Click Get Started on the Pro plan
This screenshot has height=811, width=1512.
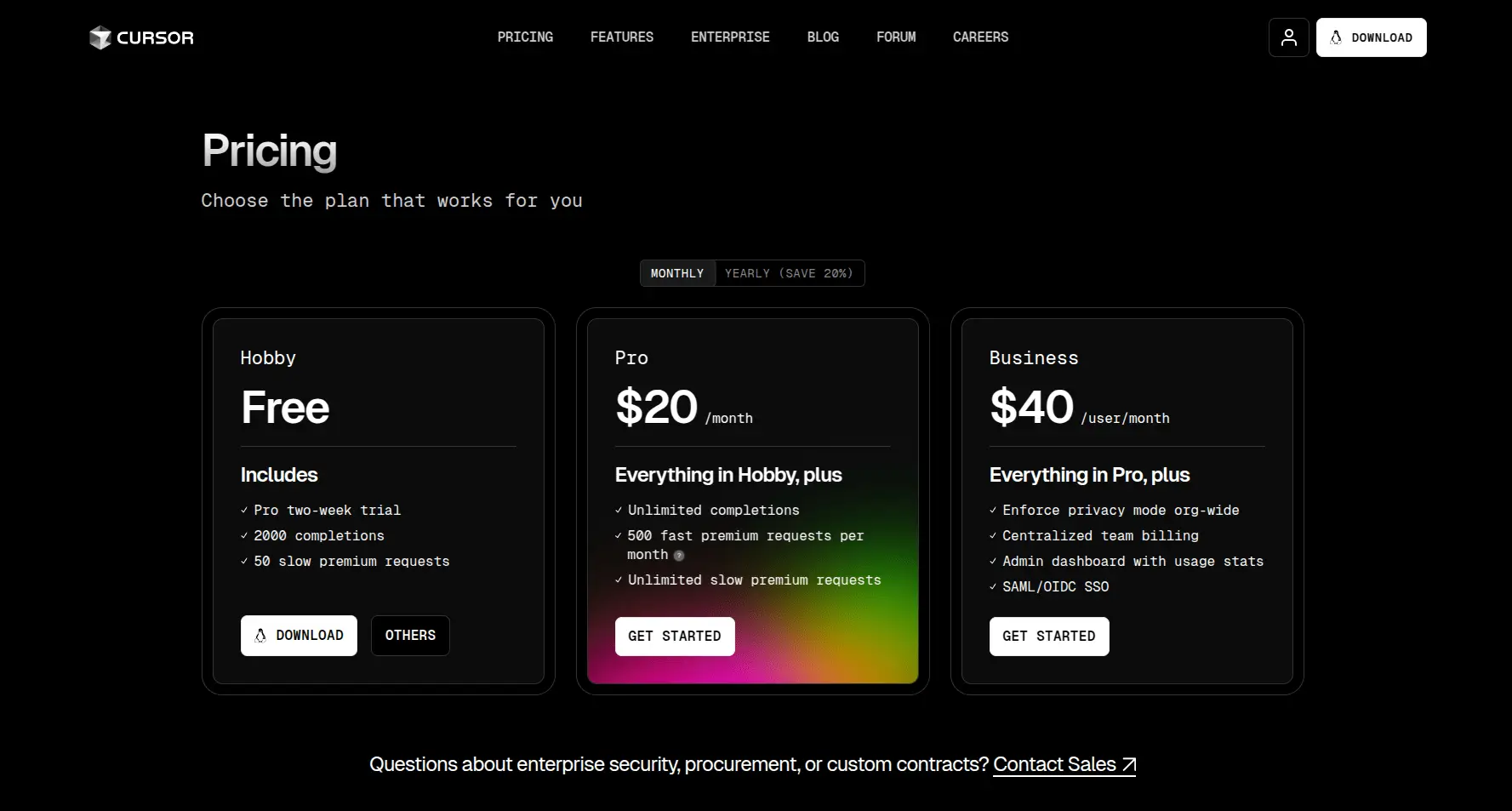tap(675, 637)
